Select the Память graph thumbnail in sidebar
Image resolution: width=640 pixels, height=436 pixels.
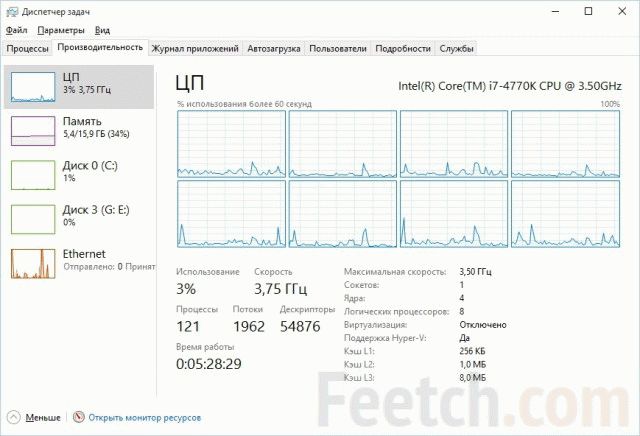pos(33,131)
